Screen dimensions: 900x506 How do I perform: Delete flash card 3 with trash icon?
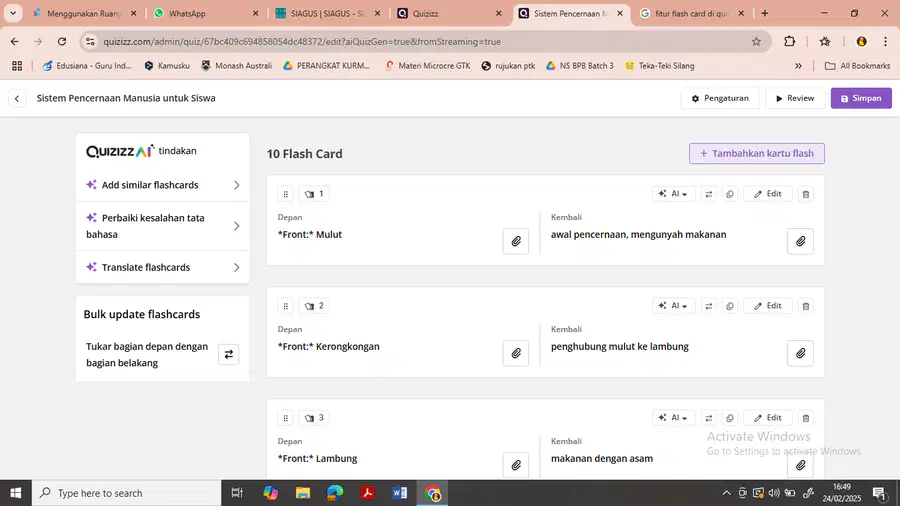(805, 418)
